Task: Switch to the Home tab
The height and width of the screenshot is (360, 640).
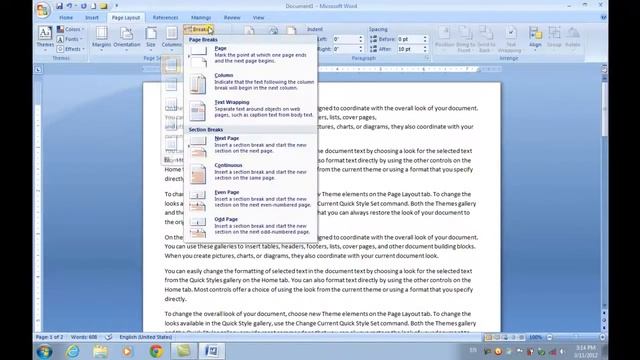Action: 66,18
